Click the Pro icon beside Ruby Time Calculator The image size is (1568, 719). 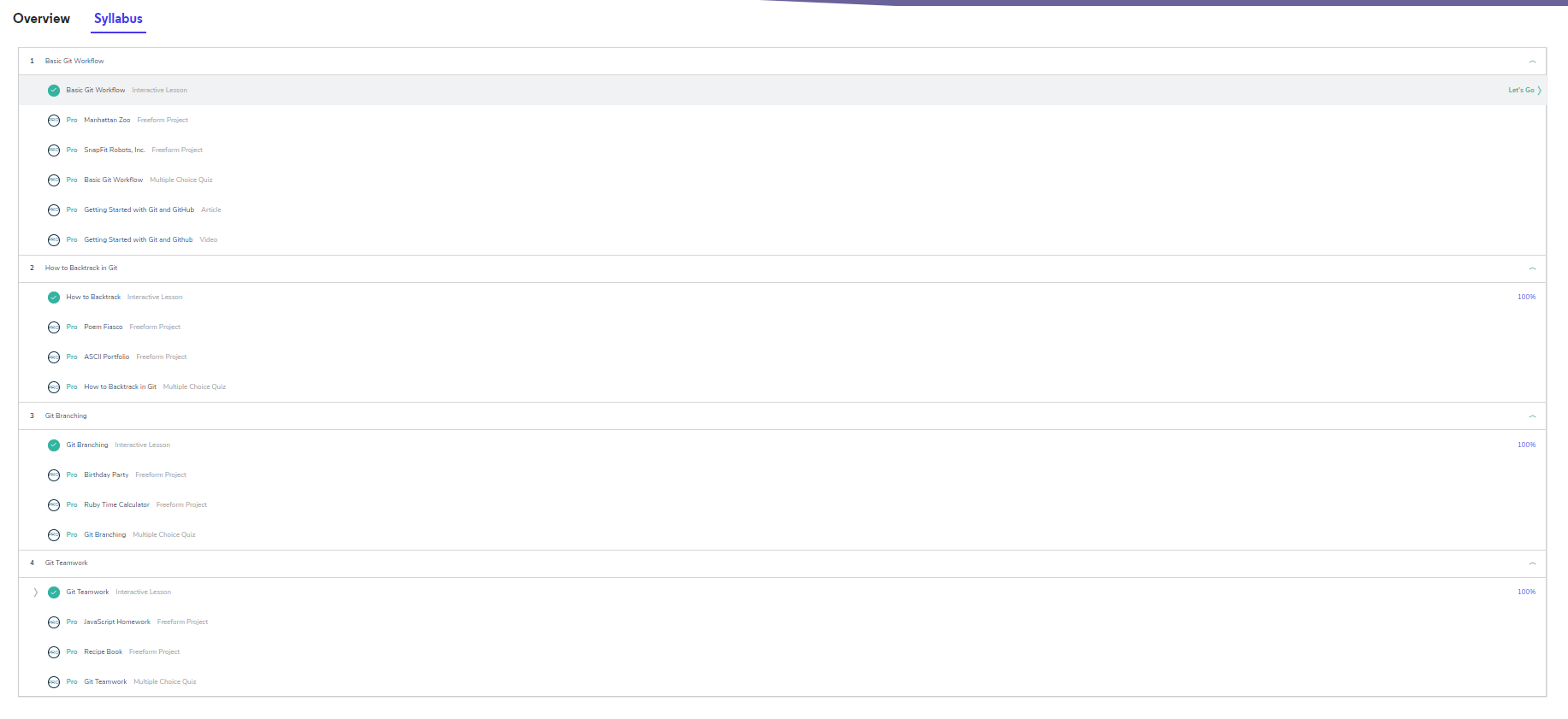pos(54,505)
